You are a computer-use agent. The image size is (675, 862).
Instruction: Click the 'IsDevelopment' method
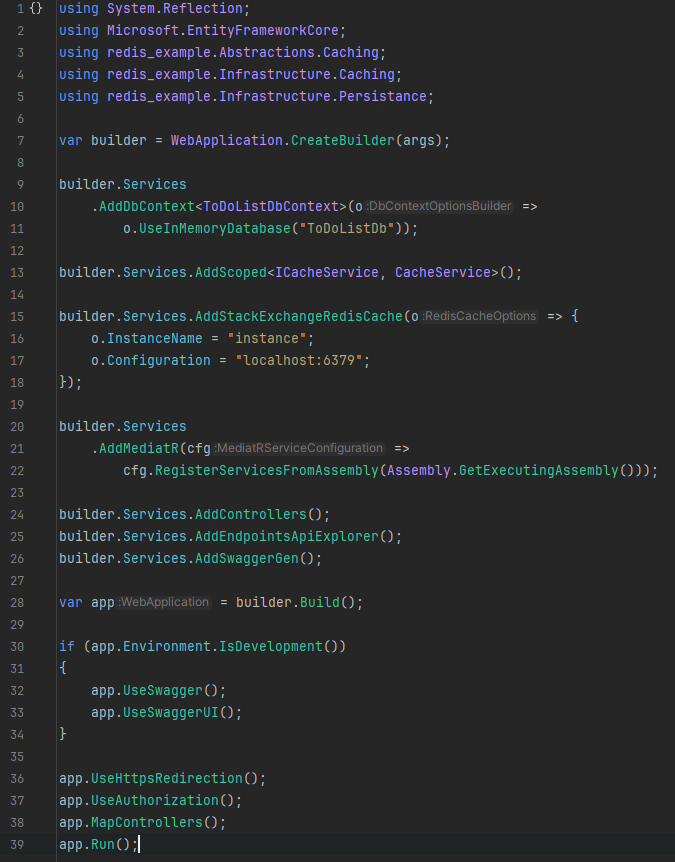coord(270,646)
